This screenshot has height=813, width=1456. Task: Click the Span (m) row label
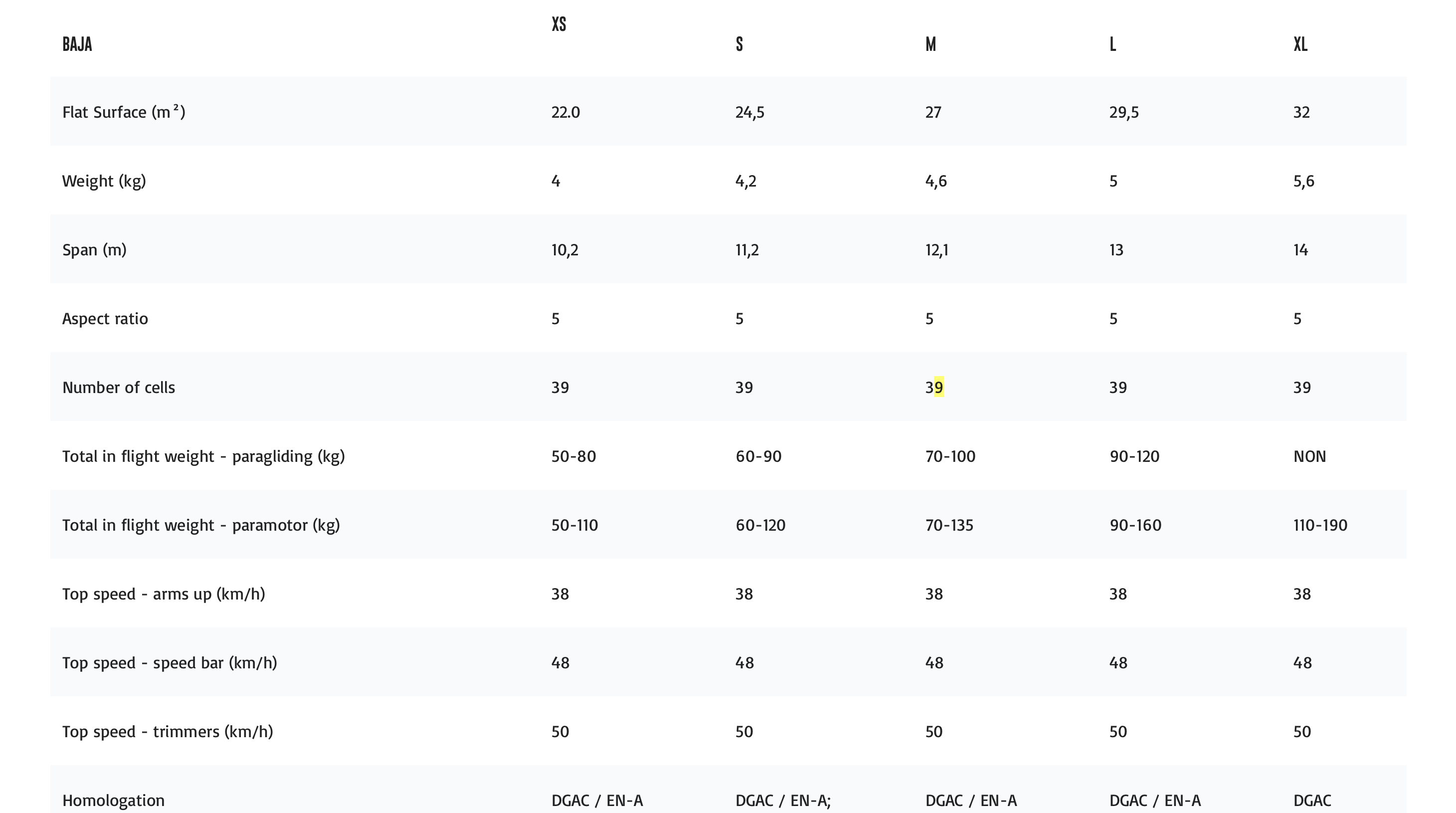(94, 250)
